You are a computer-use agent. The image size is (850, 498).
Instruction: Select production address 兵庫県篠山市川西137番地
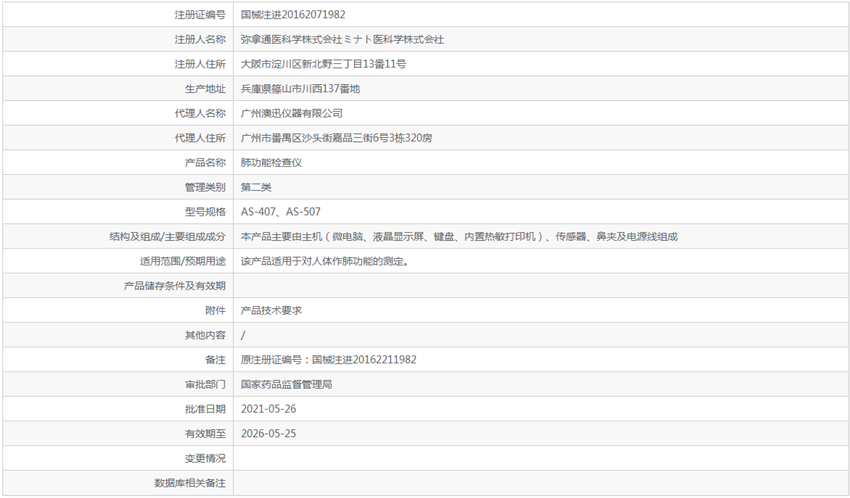[x=300, y=89]
